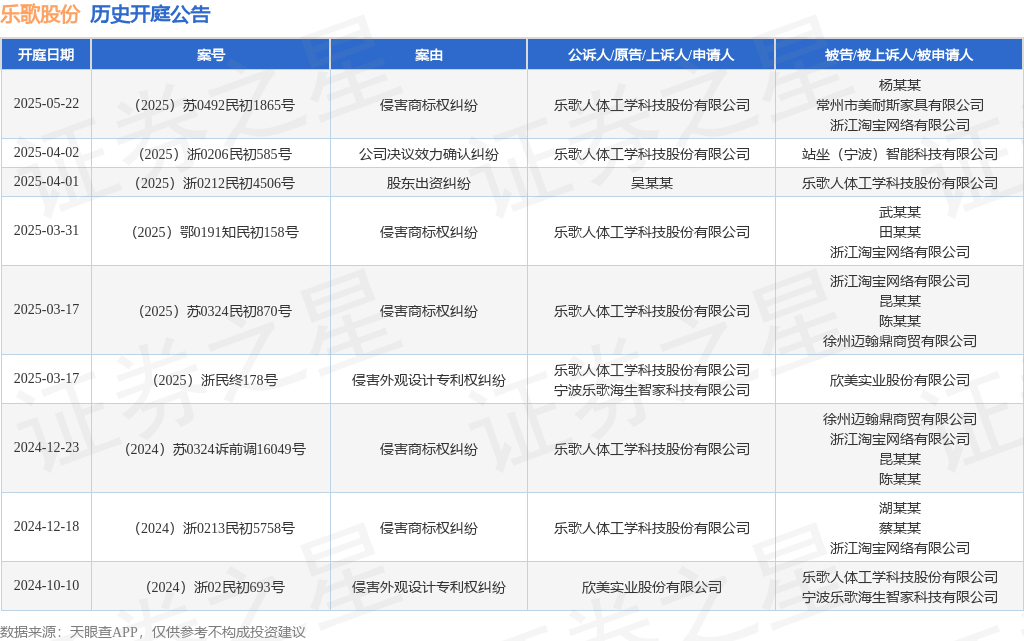Click plaintiff 吴某某
The image size is (1024, 641).
(x=651, y=183)
